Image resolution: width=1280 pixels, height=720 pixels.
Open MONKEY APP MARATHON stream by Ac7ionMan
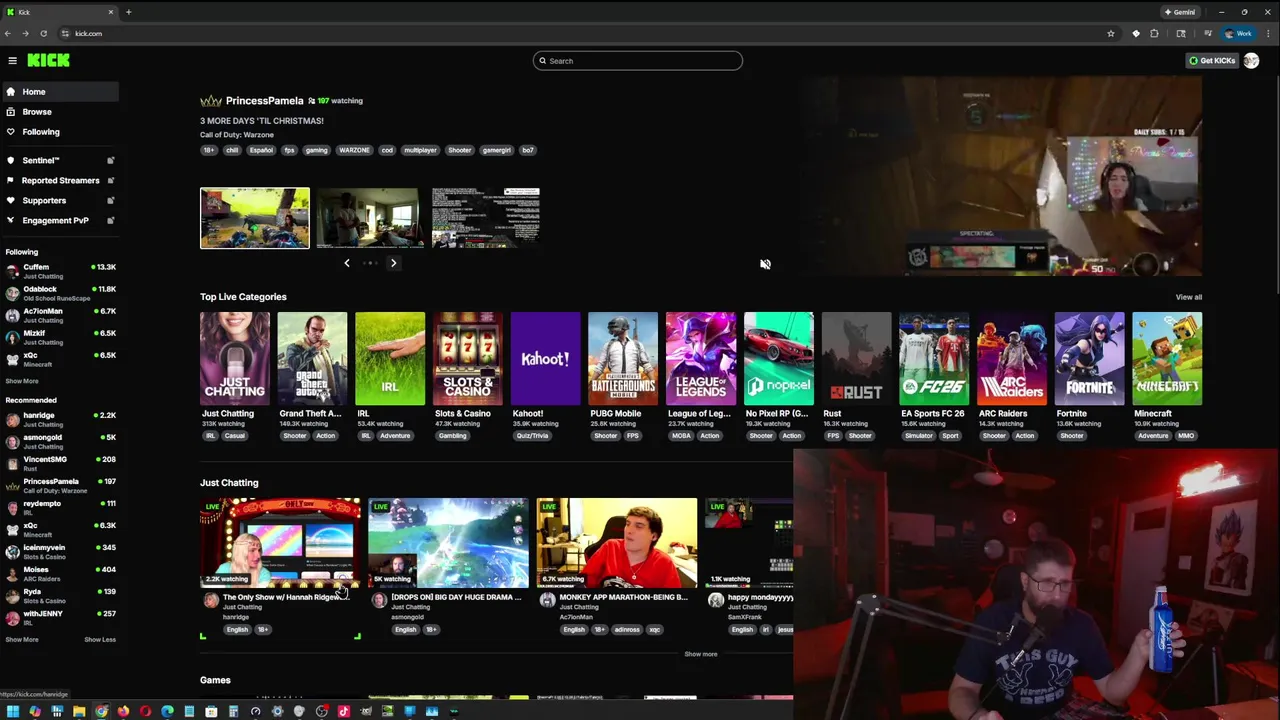click(616, 543)
